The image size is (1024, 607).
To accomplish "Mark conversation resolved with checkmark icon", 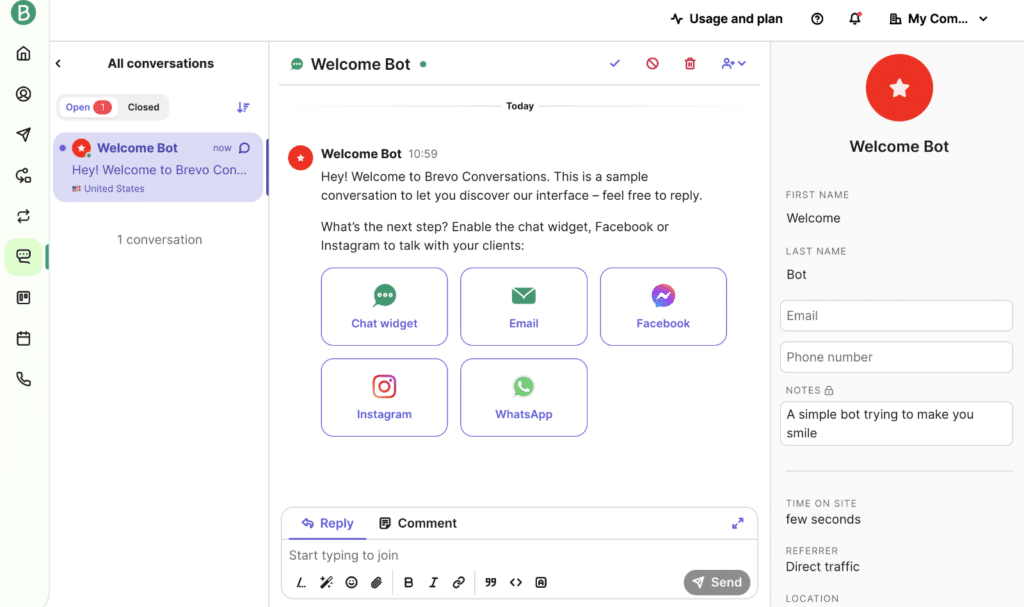I will click(615, 64).
